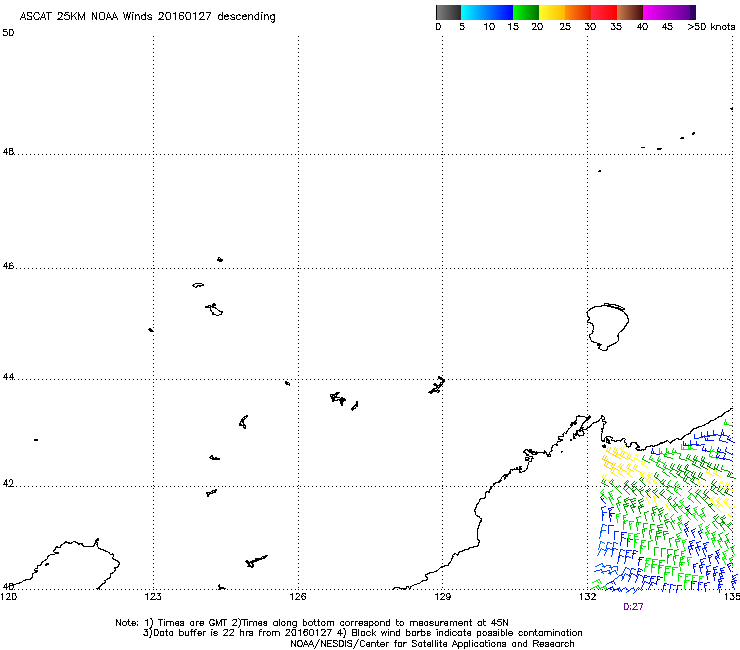
Task: Click the latitude label '50'
Action: 8,33
